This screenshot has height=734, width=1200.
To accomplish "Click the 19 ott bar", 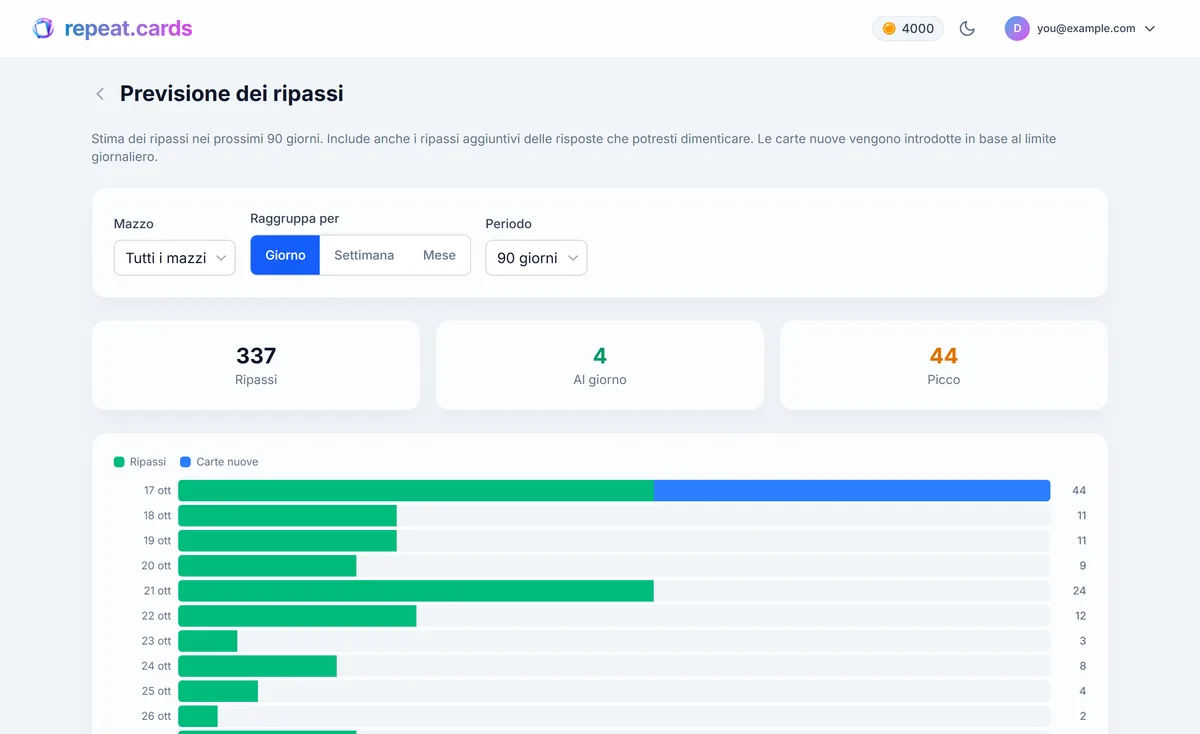I will (287, 541).
